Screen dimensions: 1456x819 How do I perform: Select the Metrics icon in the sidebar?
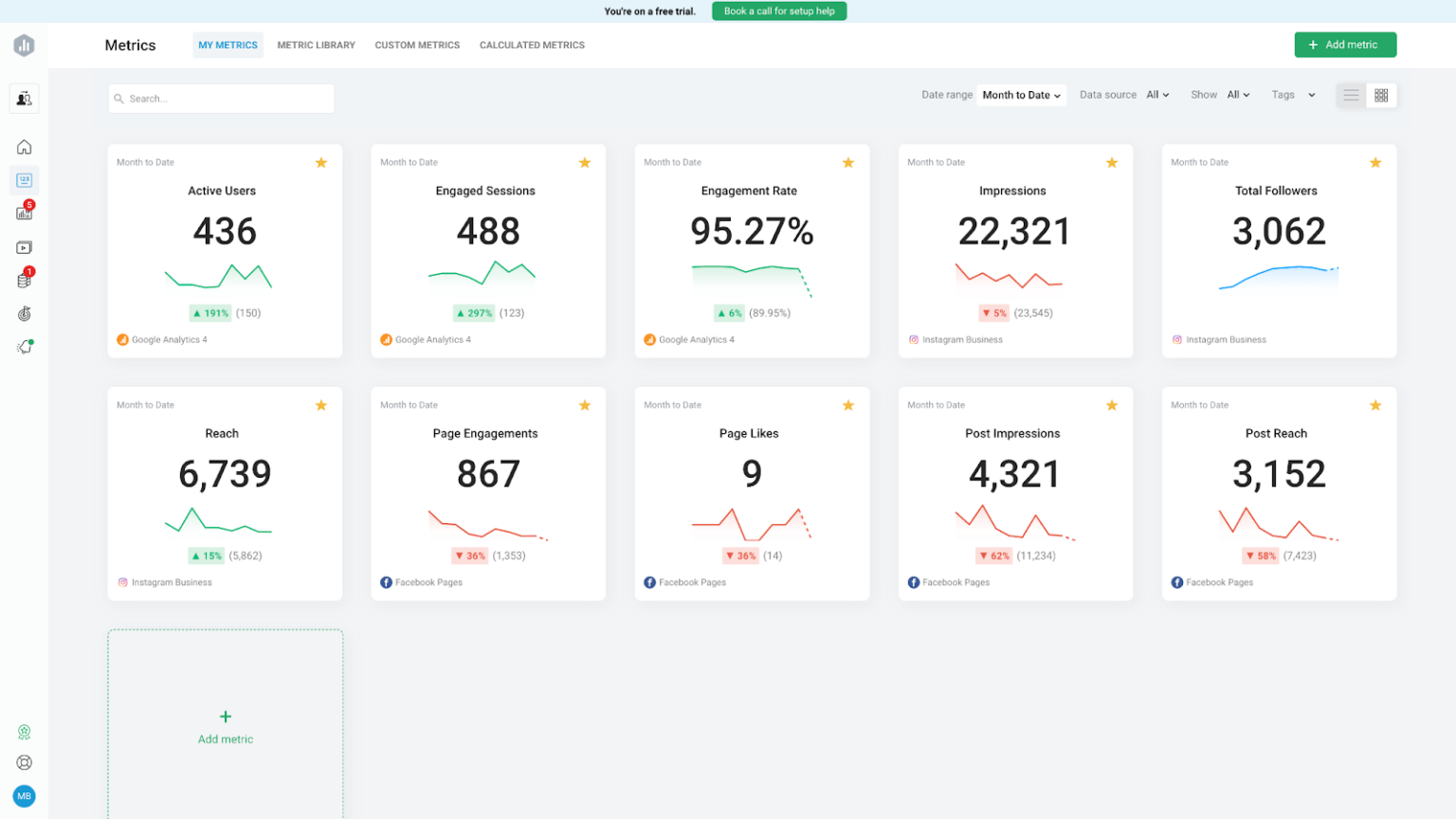24,180
